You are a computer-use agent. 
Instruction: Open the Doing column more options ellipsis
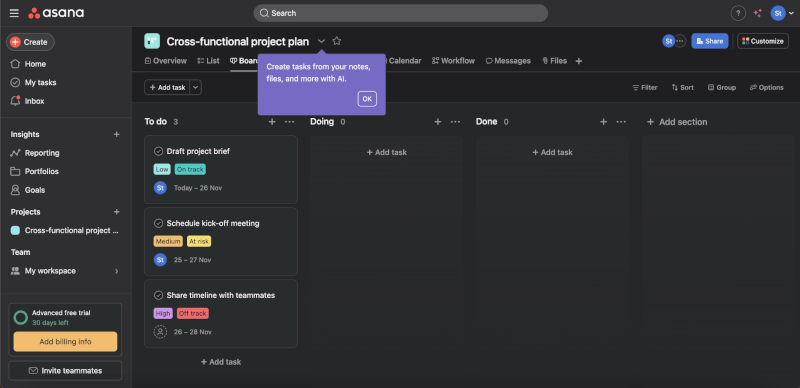point(455,122)
